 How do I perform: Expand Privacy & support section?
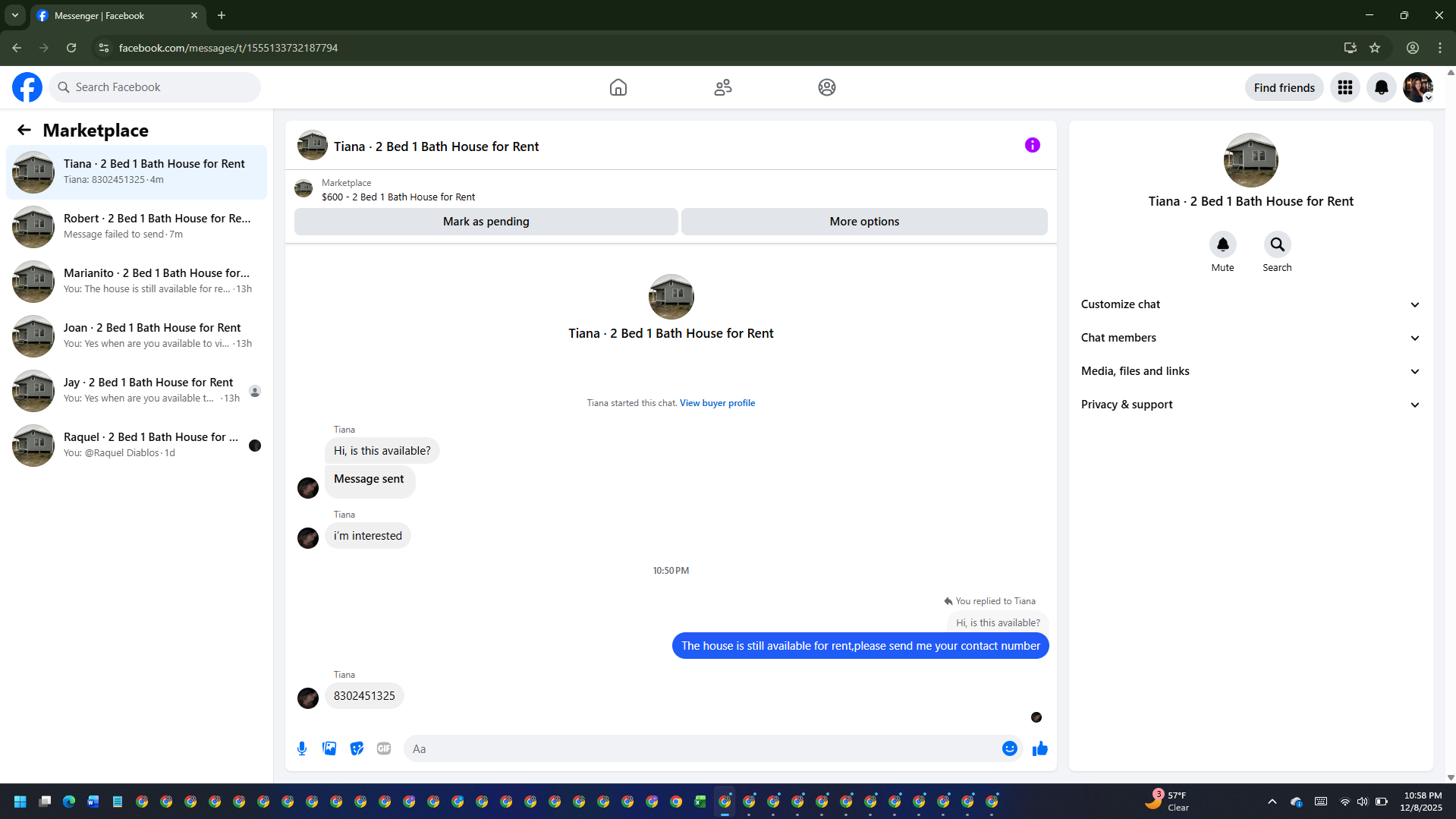[x=1250, y=405]
